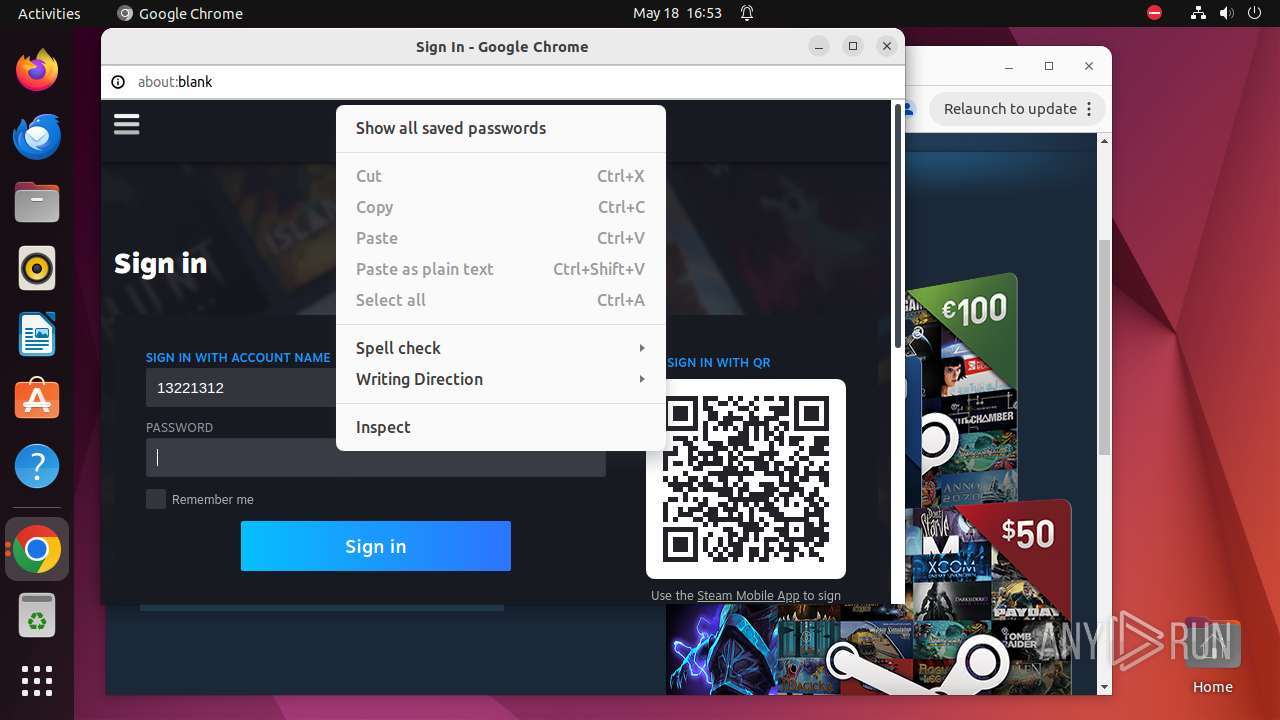Open the Home folder desktop icon
1280x720 pixels.
[x=1212, y=656]
